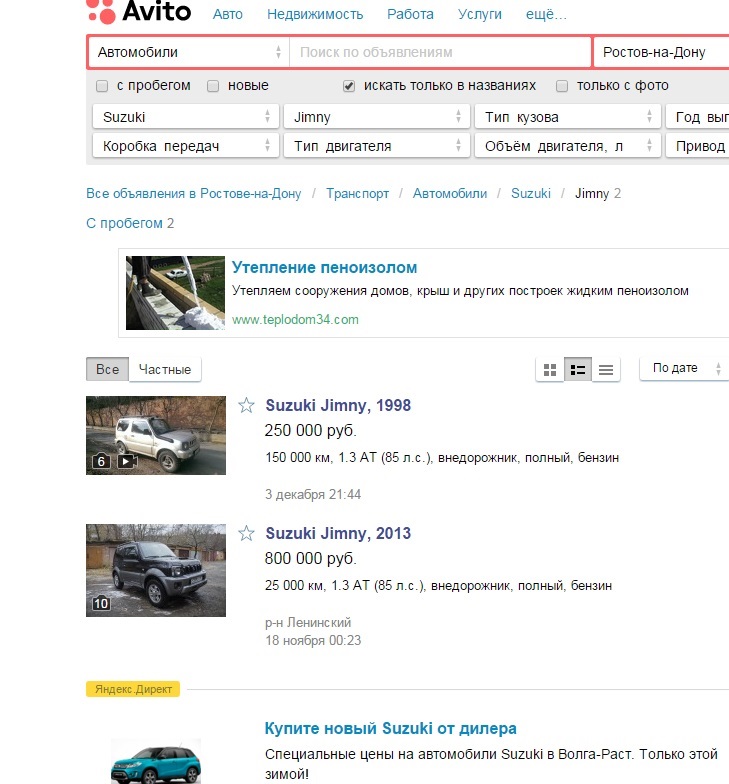Open 'Suzuki Jimny, 2013' listing title
This screenshot has width=729, height=784.
[x=338, y=533]
